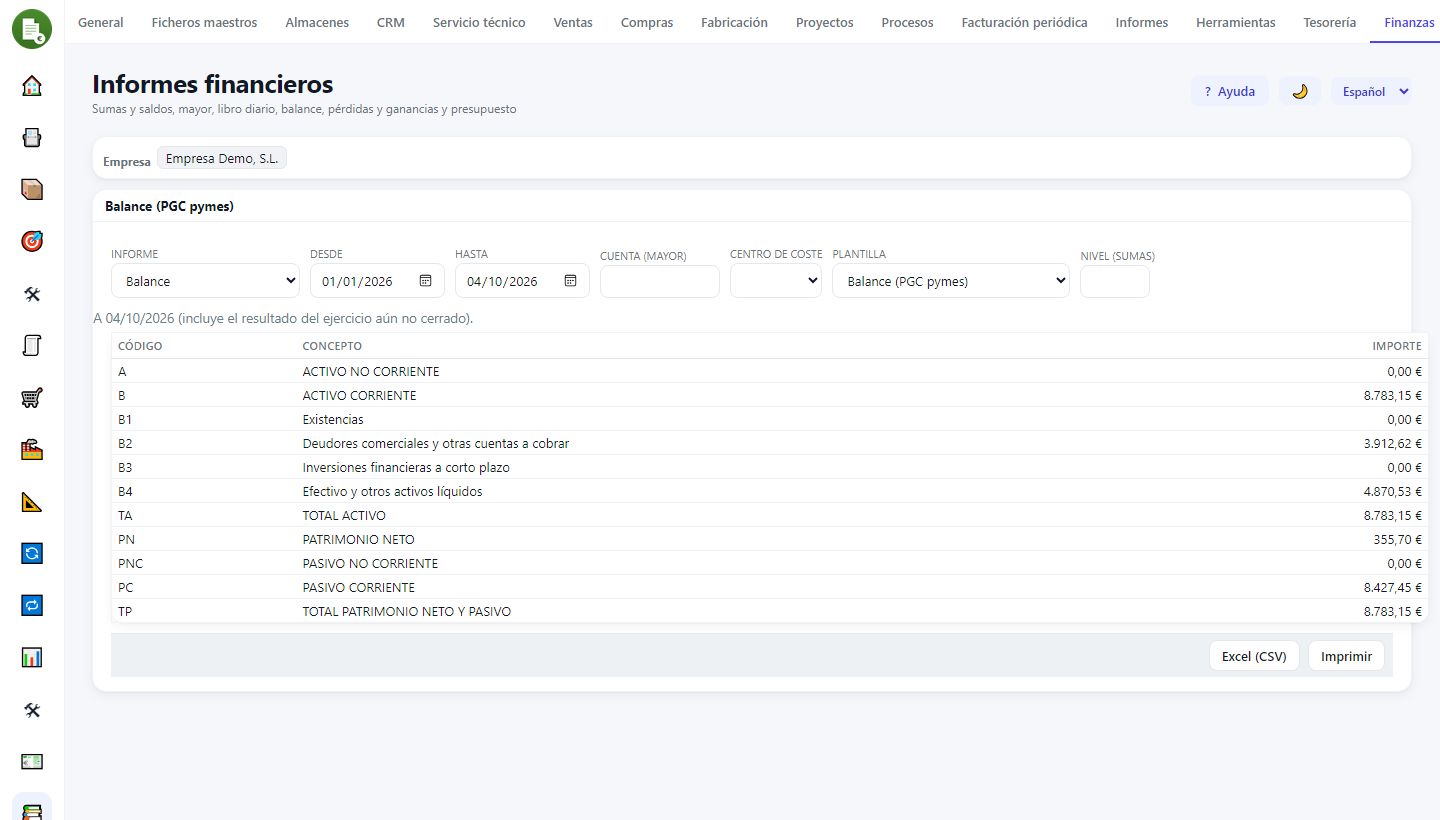Export the report with Excel (CSV)
Viewport: 1440px width, 820px height.
coord(1254,656)
